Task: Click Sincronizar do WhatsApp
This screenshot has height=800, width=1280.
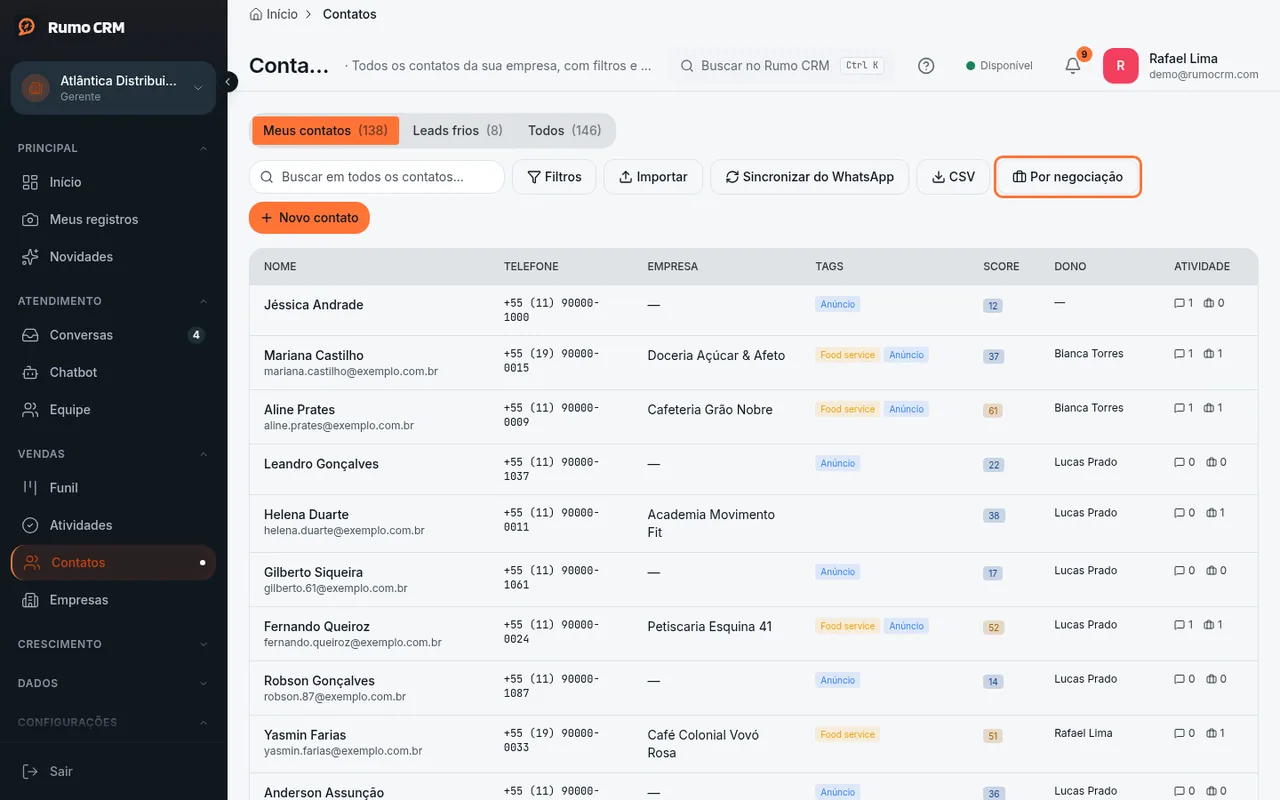Action: pyautogui.click(x=809, y=177)
